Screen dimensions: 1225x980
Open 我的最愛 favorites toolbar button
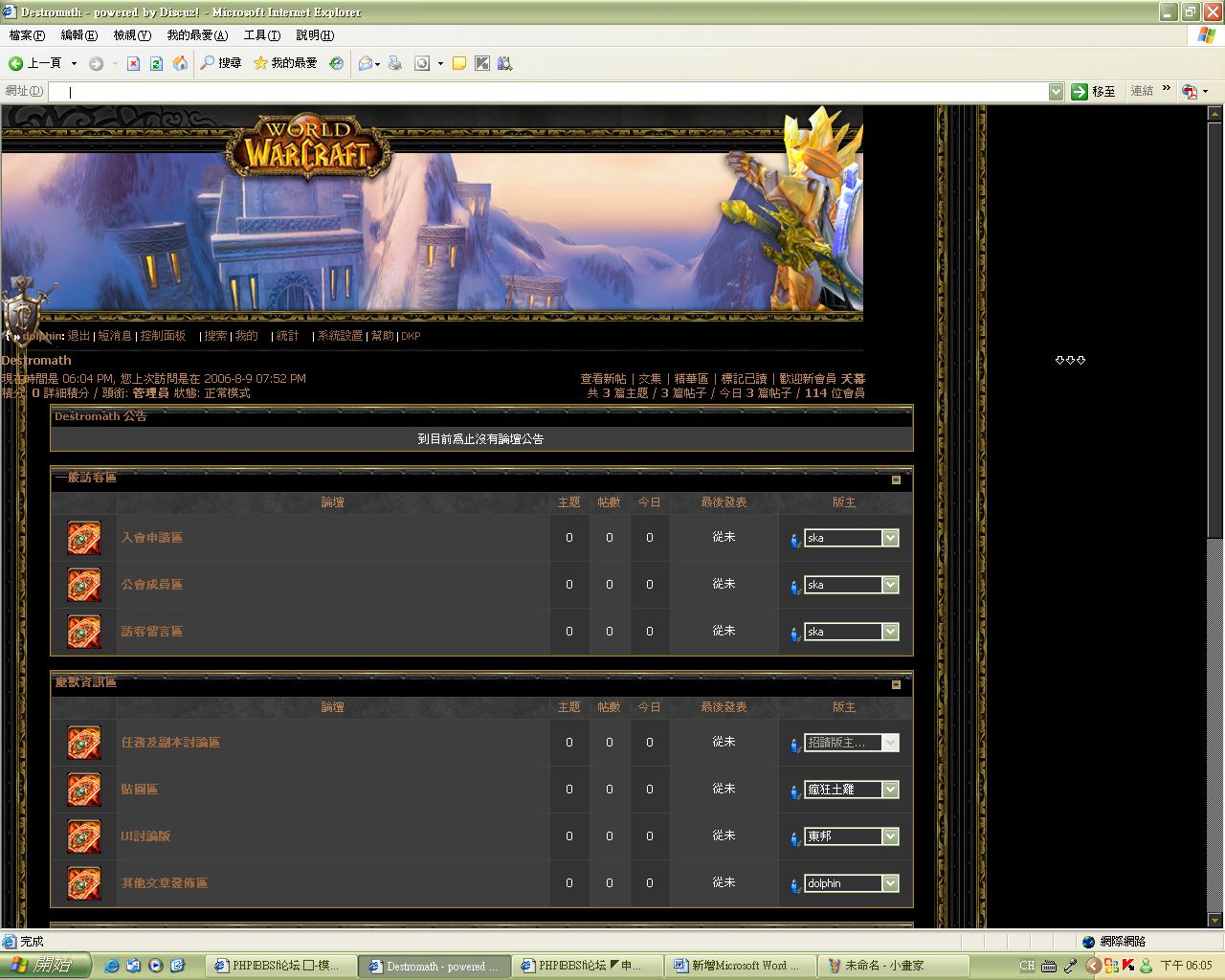coord(285,63)
